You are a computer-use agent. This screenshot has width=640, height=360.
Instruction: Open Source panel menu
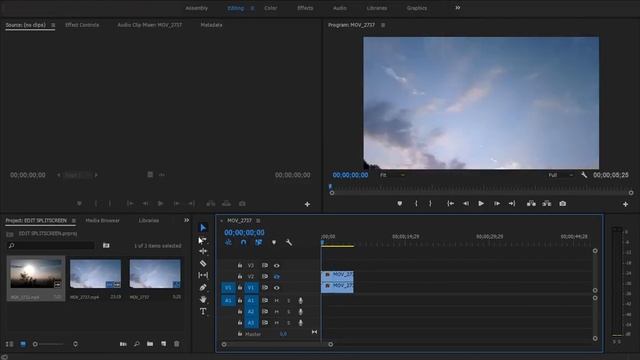53,25
